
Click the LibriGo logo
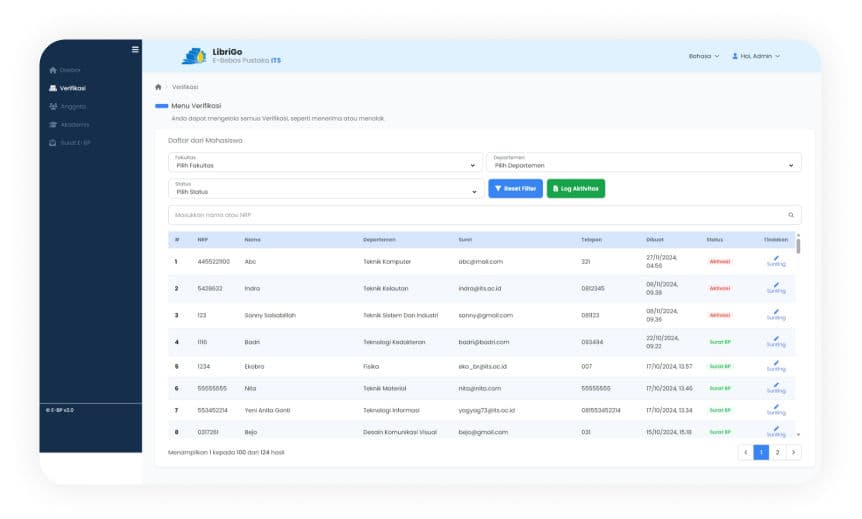coord(231,56)
